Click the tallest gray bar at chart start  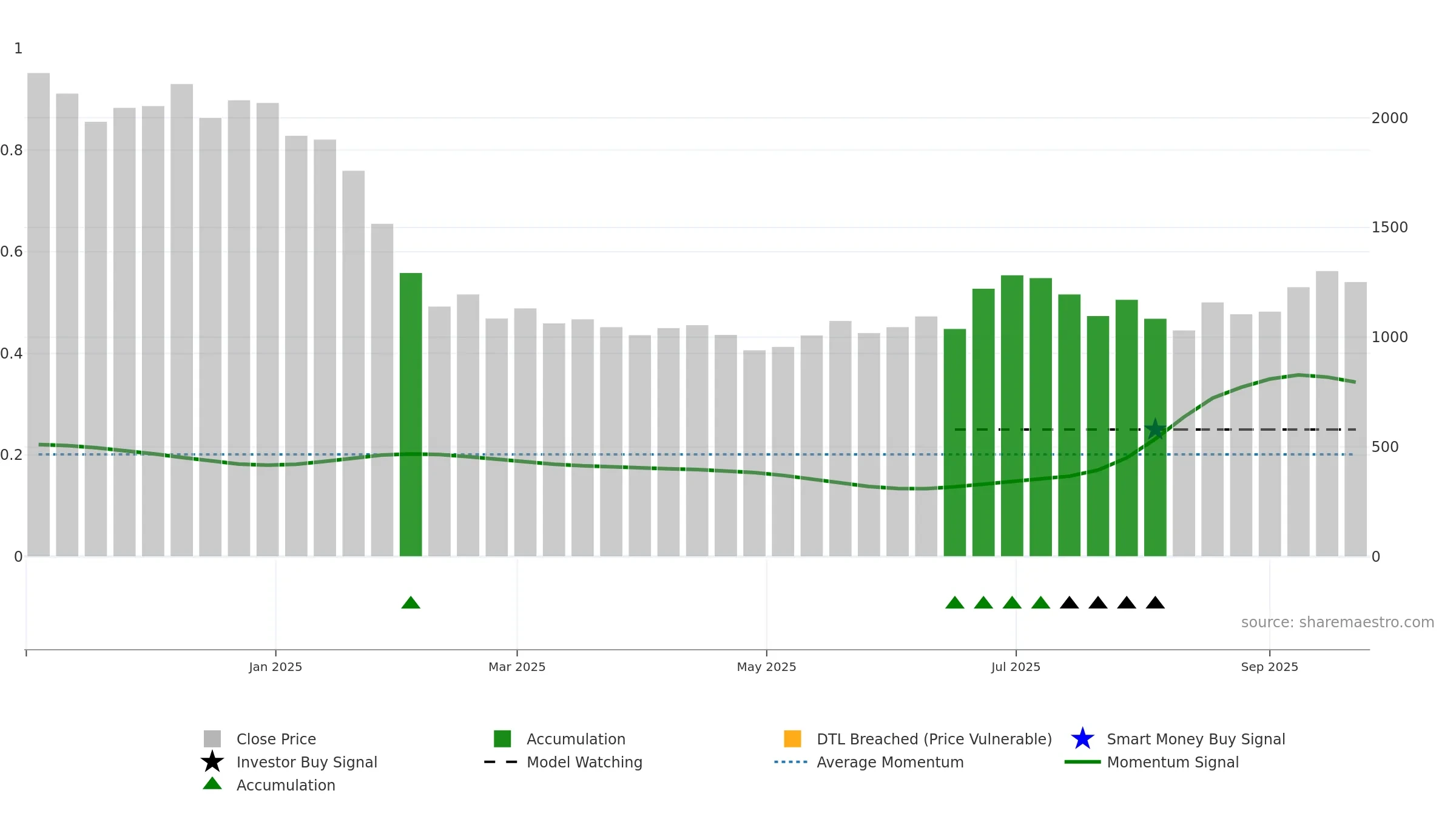point(39,315)
